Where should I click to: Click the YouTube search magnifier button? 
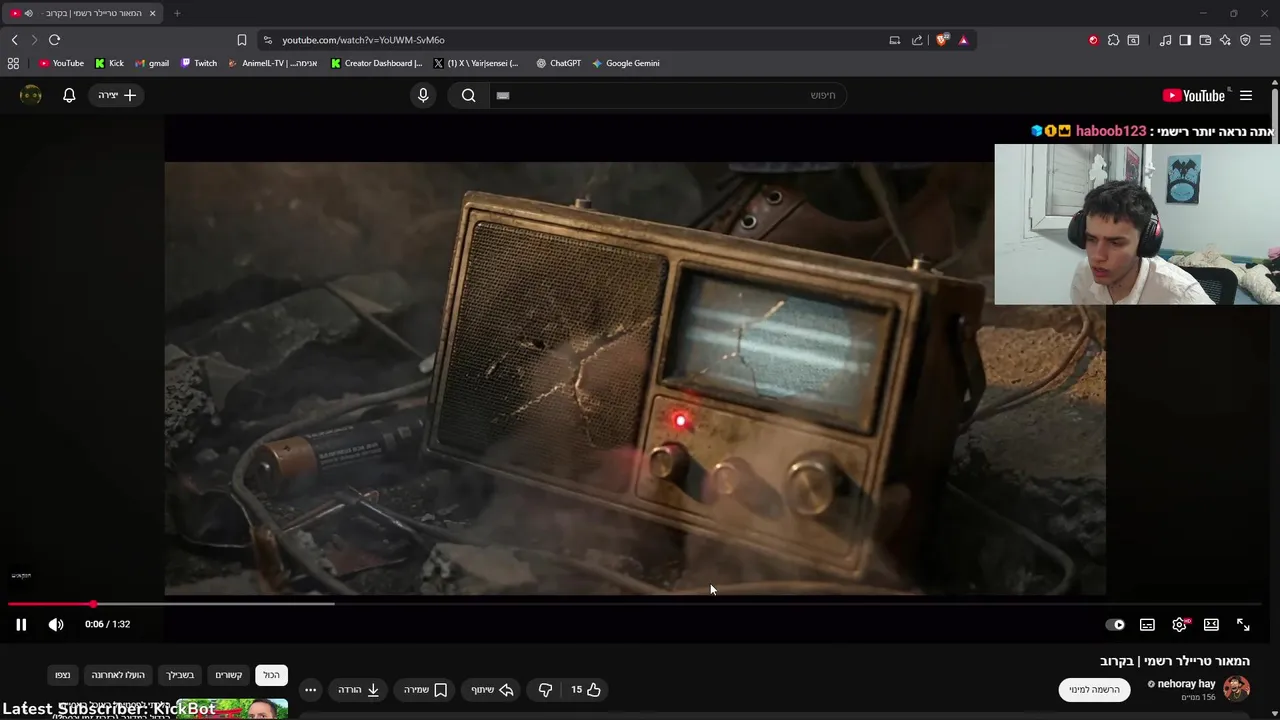469,95
